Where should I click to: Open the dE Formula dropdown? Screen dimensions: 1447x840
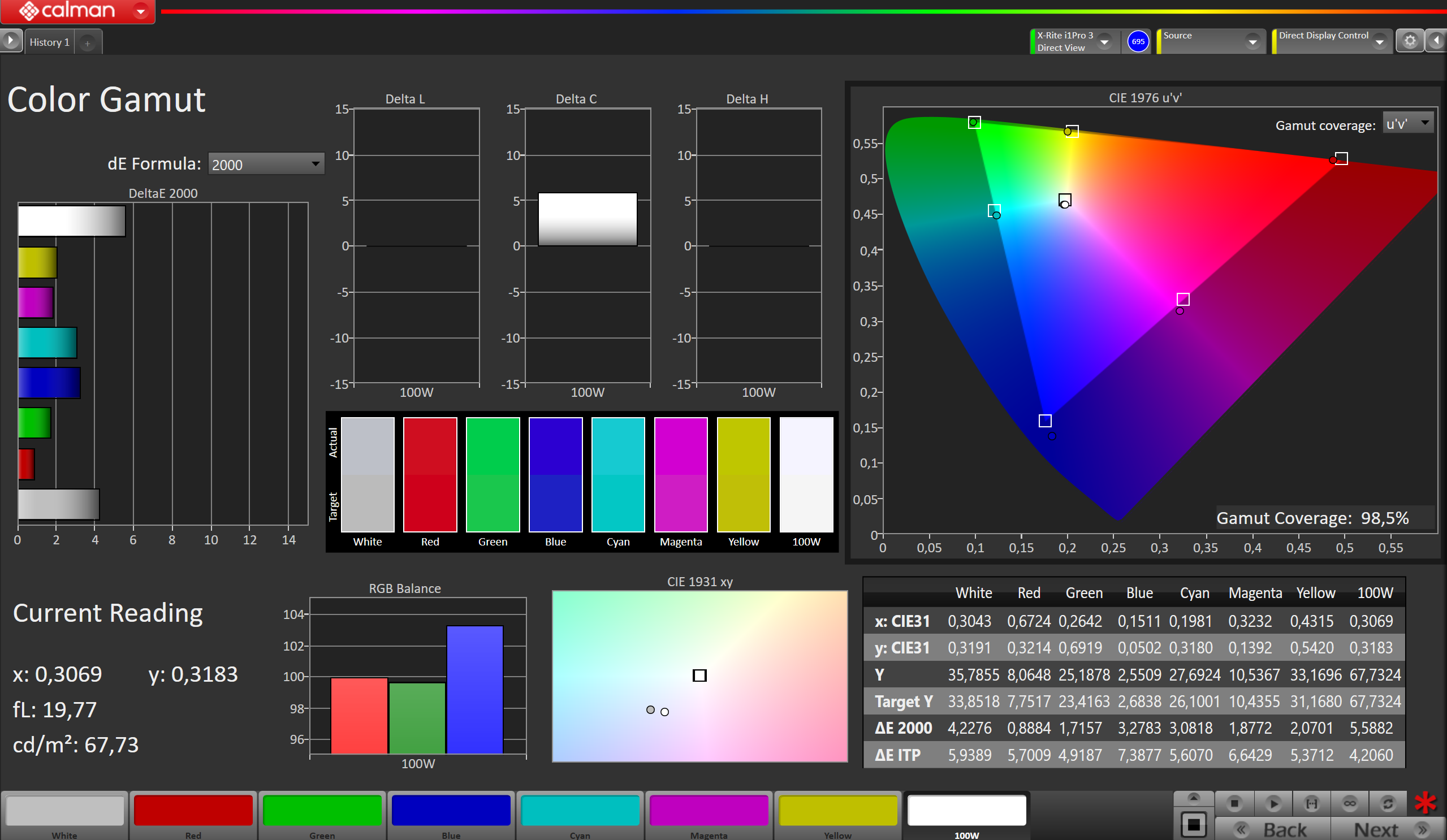pyautogui.click(x=266, y=164)
